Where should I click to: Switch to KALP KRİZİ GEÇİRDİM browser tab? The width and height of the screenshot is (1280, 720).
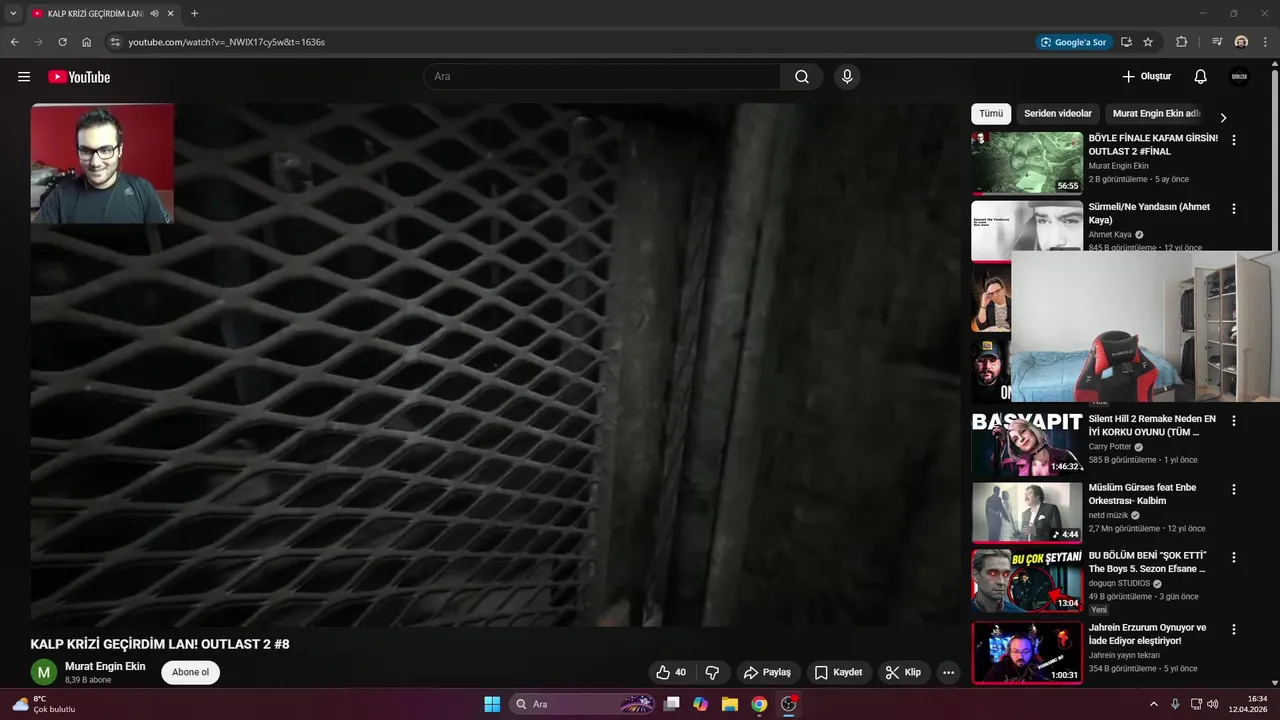click(95, 14)
